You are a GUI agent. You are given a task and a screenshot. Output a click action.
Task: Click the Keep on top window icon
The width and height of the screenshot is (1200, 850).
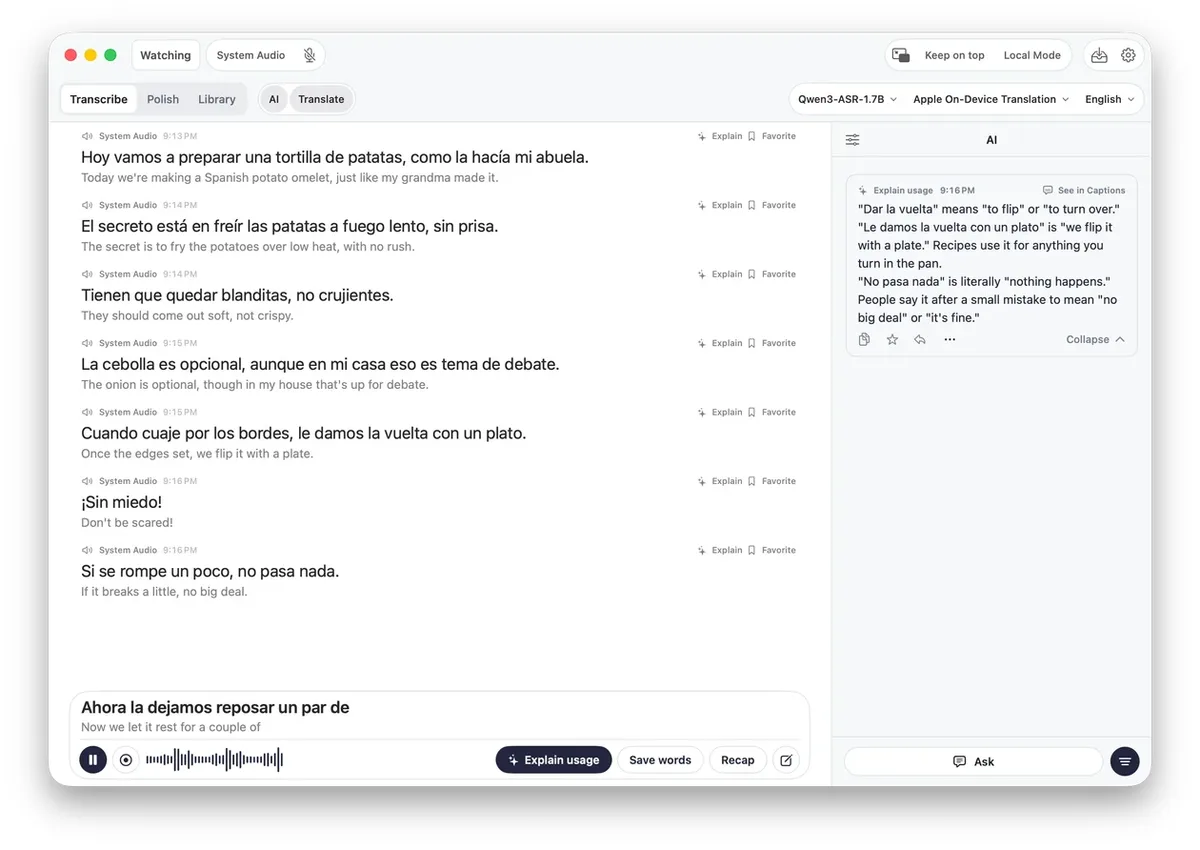click(x=901, y=56)
